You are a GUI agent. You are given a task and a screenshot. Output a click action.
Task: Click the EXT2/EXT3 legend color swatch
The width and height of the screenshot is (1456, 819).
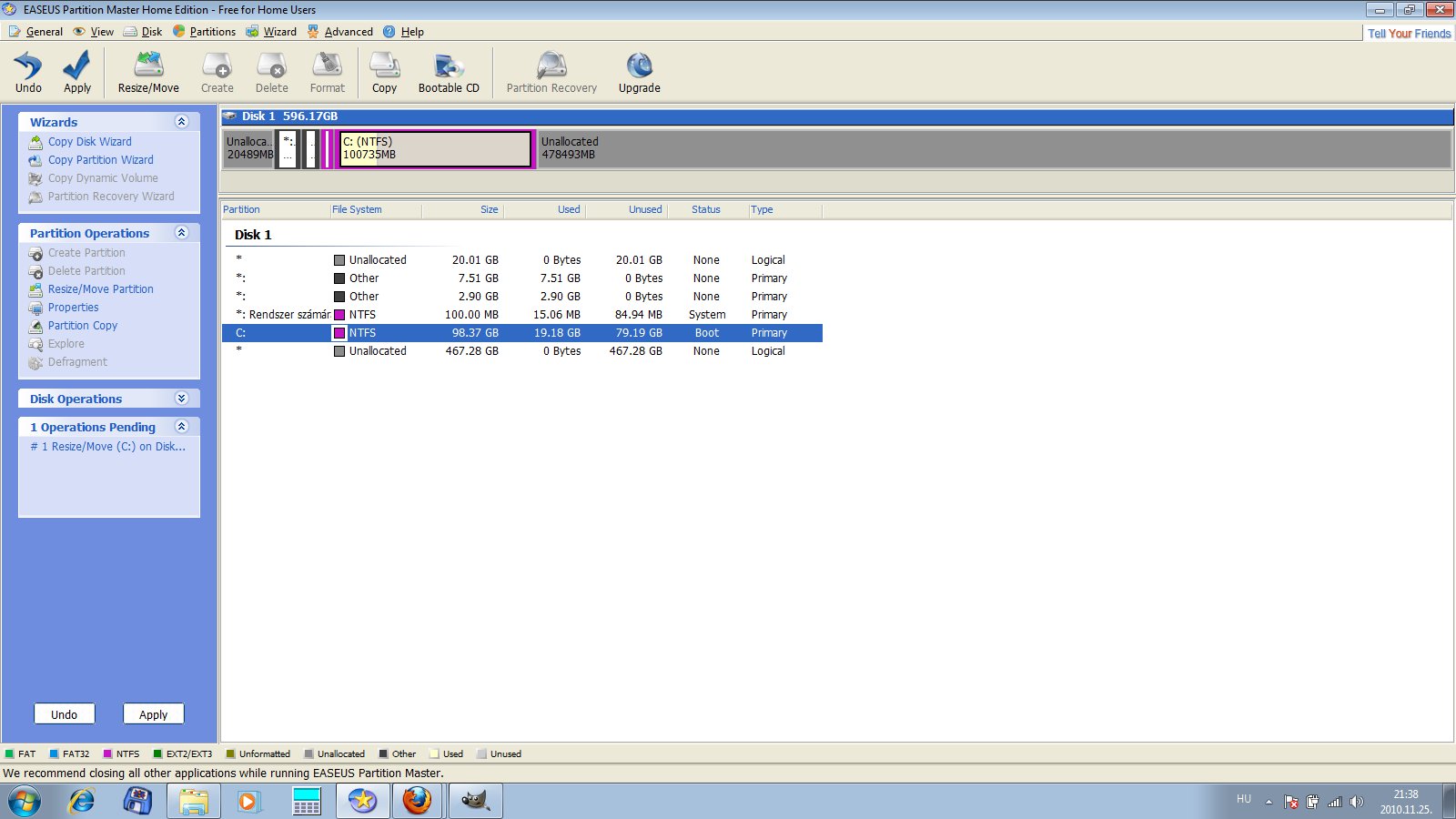(157, 754)
